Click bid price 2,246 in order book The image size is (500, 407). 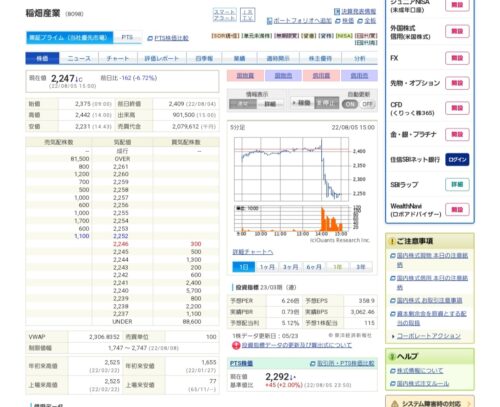pyautogui.click(x=120, y=244)
